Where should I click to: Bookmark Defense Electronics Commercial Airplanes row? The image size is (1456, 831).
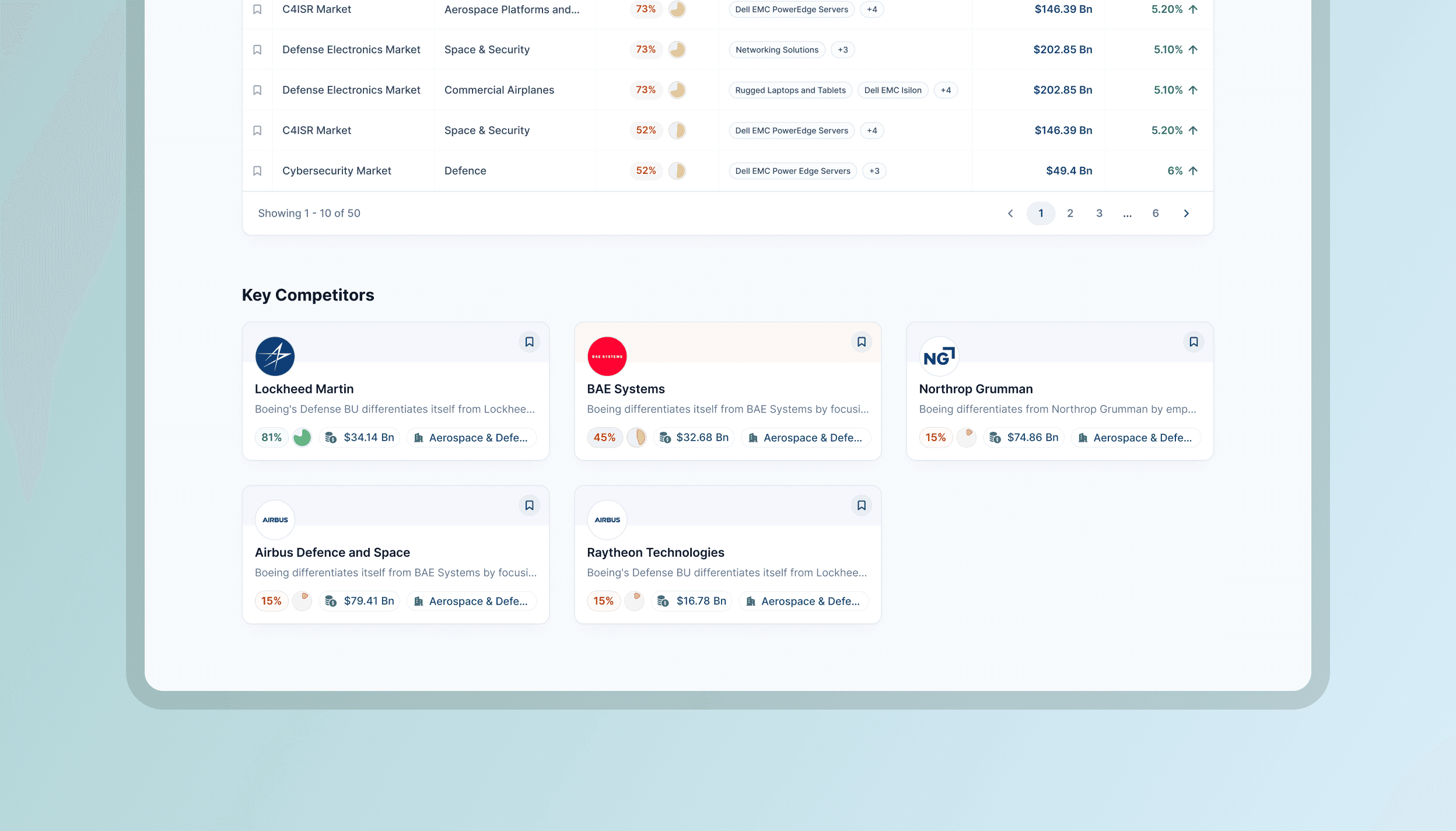[x=257, y=90]
